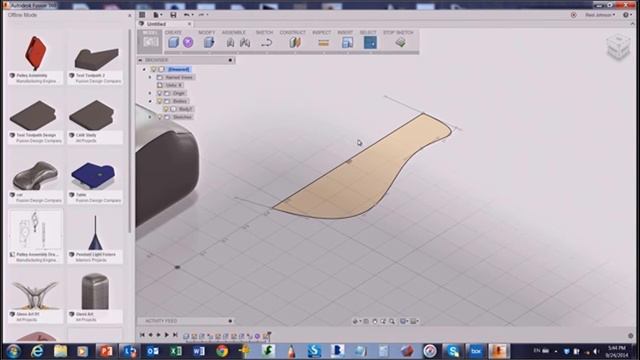Click the Stop Sketch icon
Screen dimensions: 640x360
[x=400, y=42]
